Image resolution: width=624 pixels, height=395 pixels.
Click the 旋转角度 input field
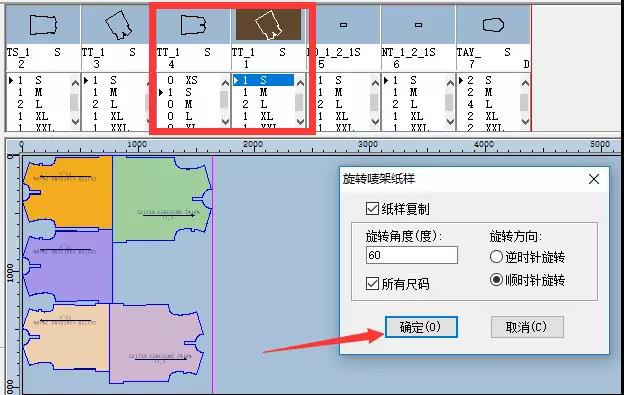tap(411, 255)
